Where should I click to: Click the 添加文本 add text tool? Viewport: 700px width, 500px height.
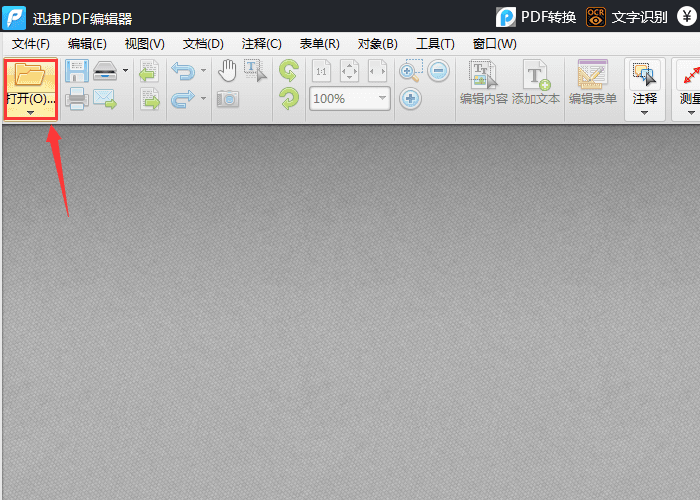point(536,83)
